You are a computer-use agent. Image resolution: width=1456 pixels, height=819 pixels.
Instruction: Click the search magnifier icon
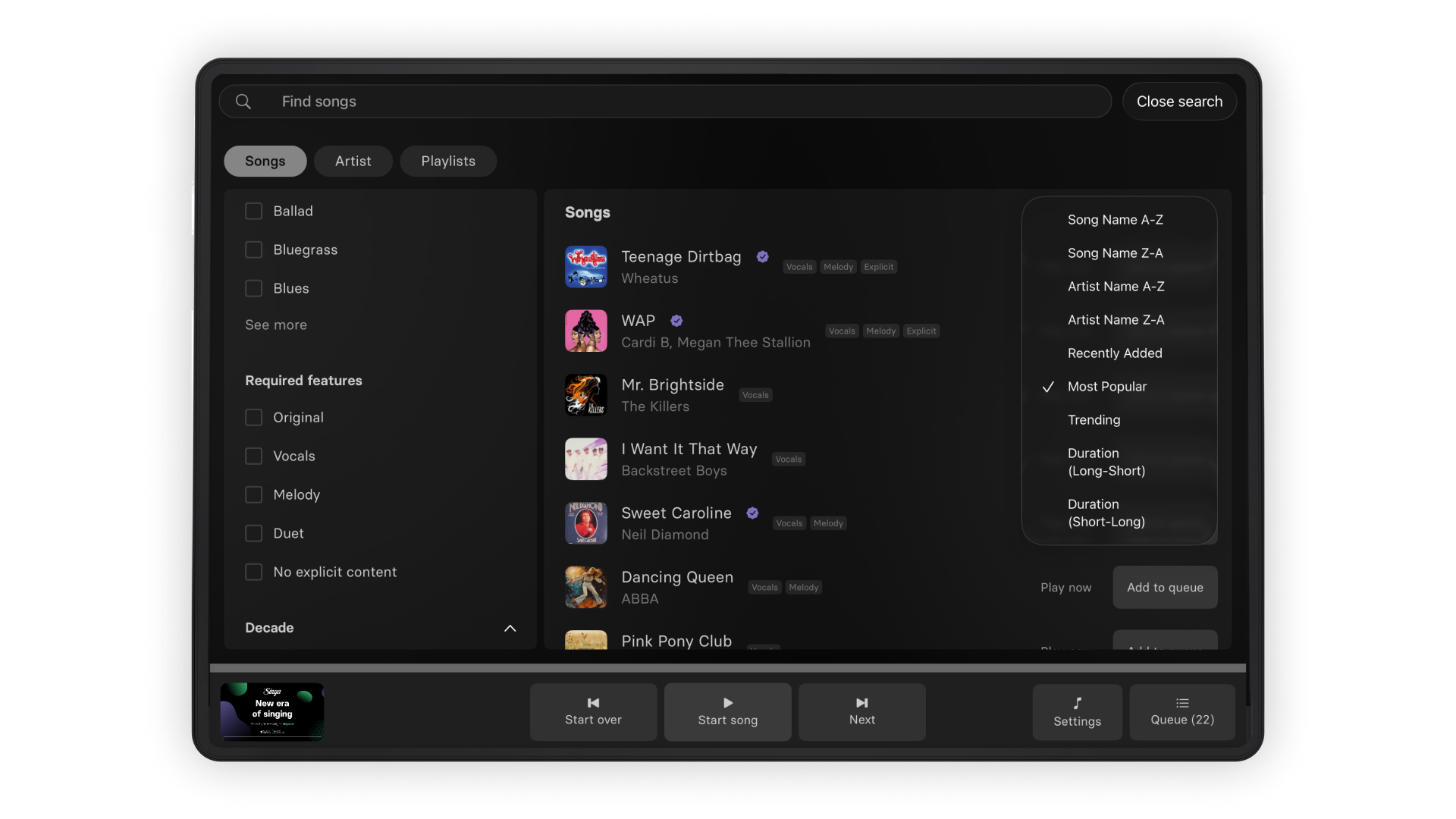pyautogui.click(x=243, y=102)
